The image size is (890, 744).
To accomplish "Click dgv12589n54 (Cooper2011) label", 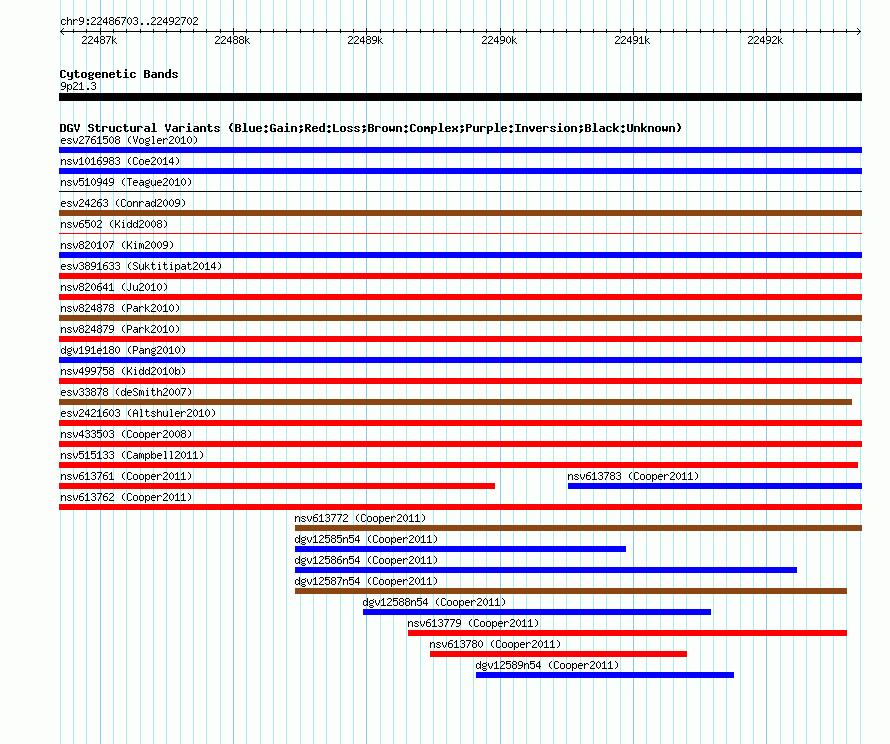I will [x=547, y=665].
